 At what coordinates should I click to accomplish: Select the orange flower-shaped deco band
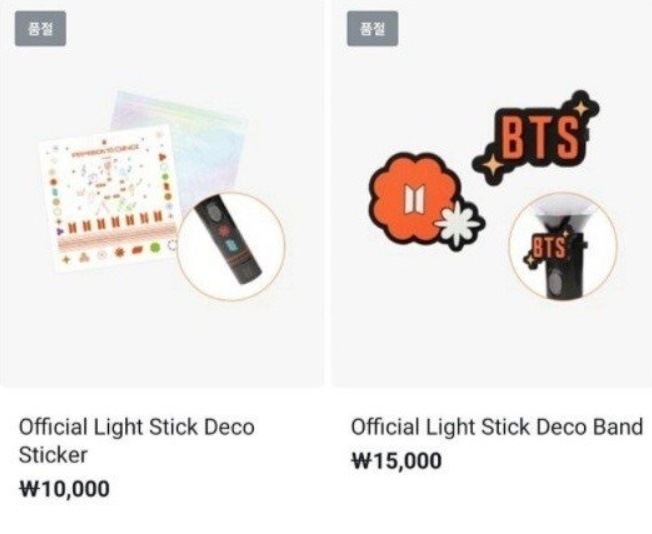click(416, 199)
